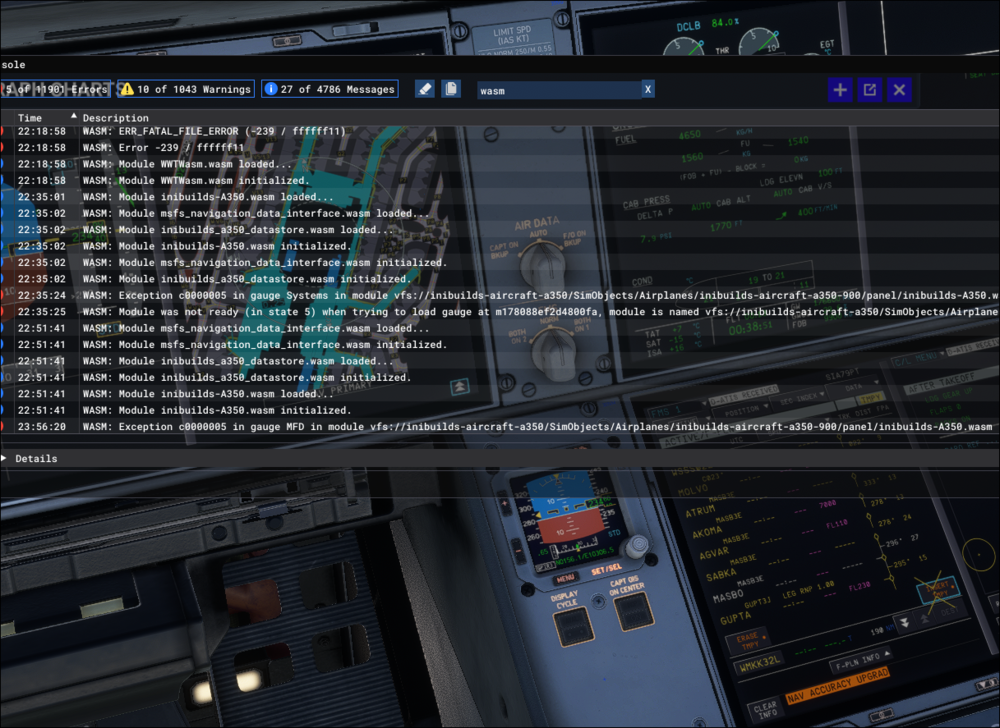The height and width of the screenshot is (728, 1000).
Task: Toggle the Errors filter
Action: pyautogui.click(x=55, y=89)
